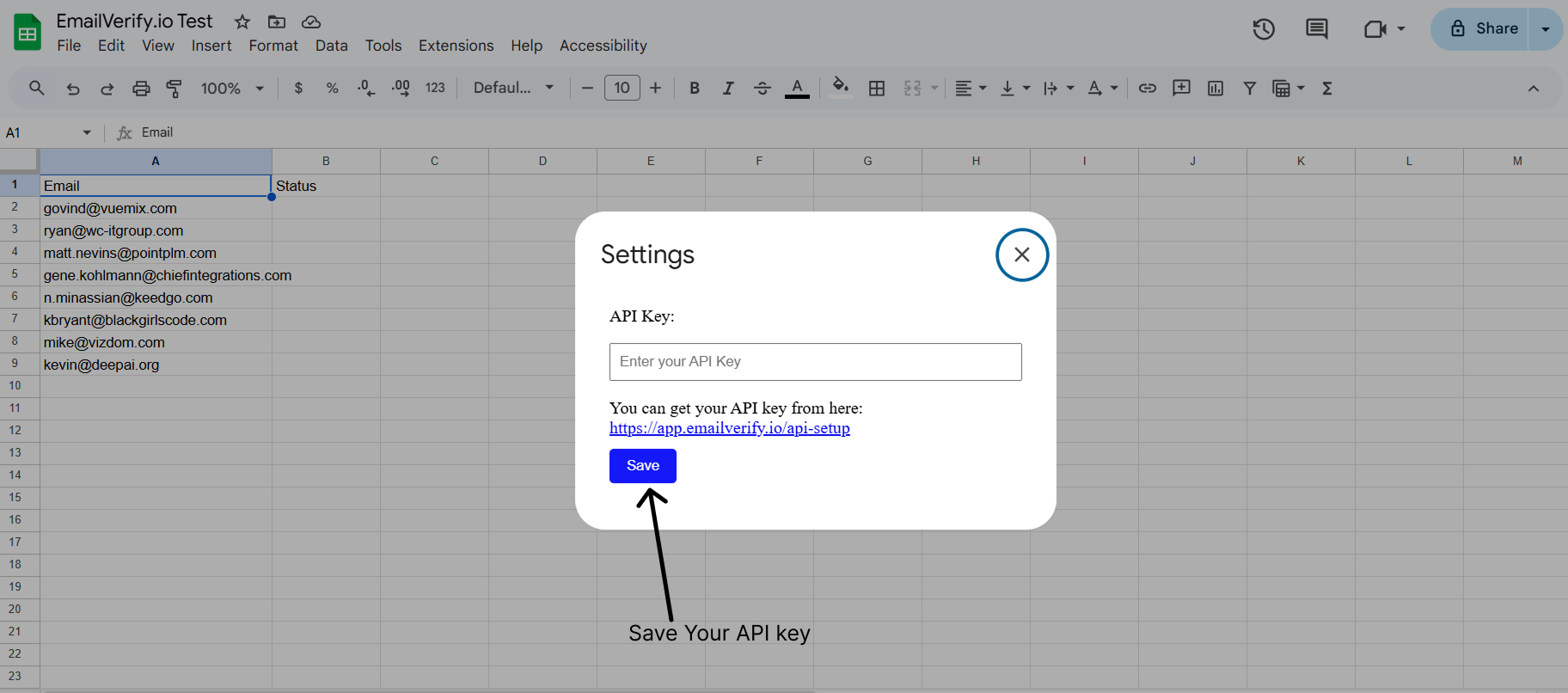Viewport: 1568px width, 693px height.
Task: Create a filter
Action: (x=1250, y=88)
